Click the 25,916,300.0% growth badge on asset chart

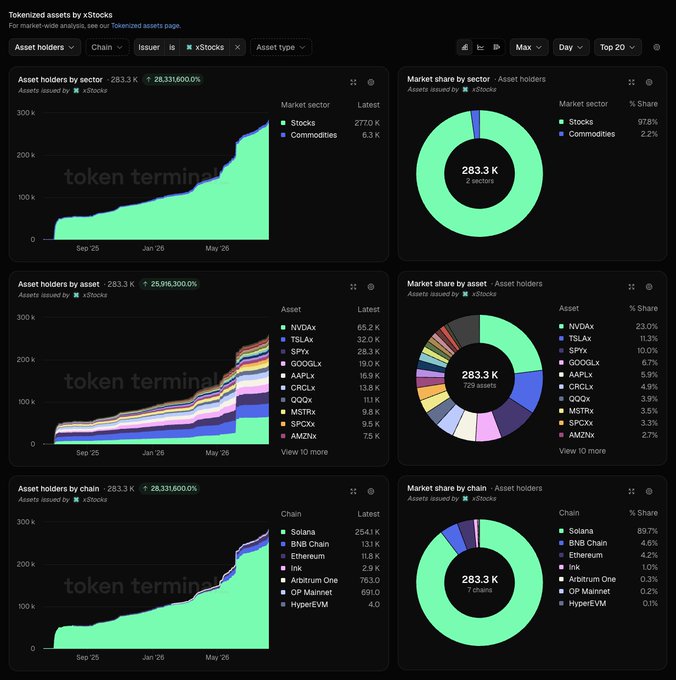(x=170, y=284)
